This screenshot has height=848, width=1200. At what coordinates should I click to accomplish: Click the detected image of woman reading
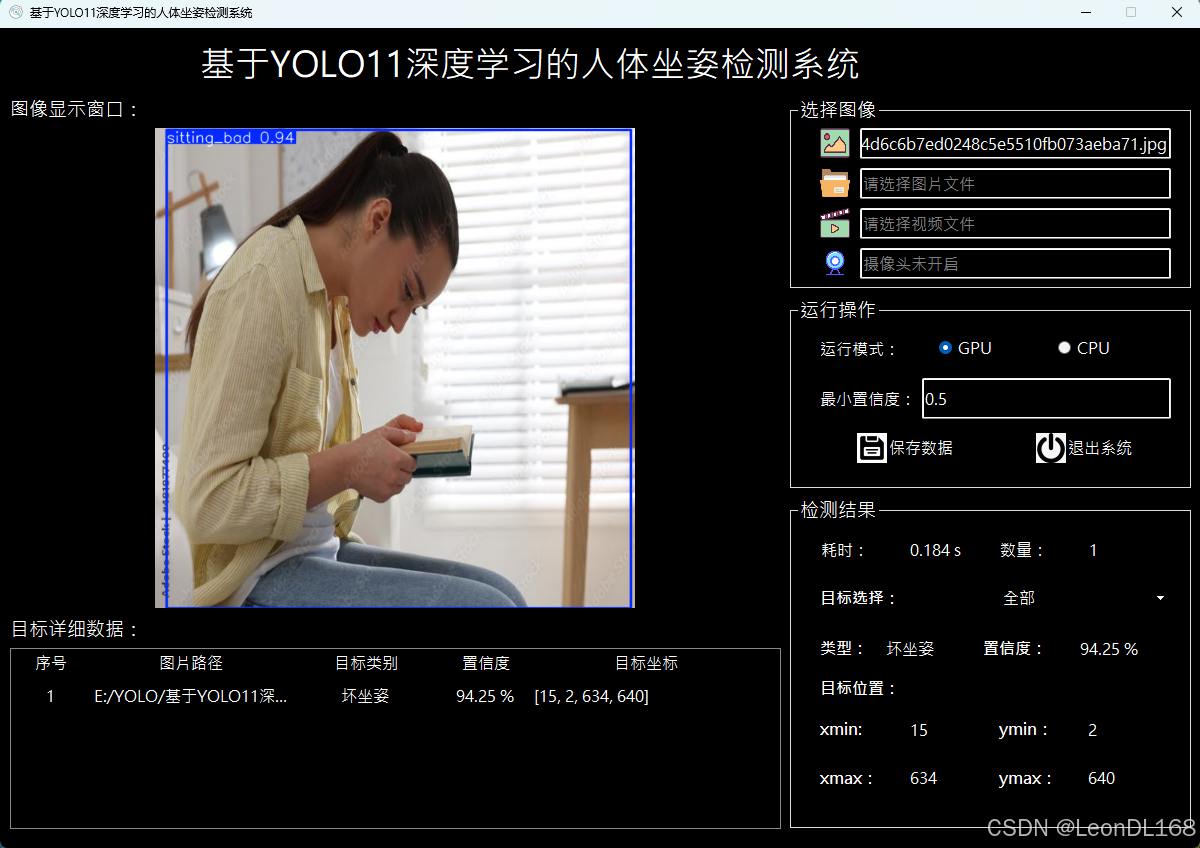(395, 368)
